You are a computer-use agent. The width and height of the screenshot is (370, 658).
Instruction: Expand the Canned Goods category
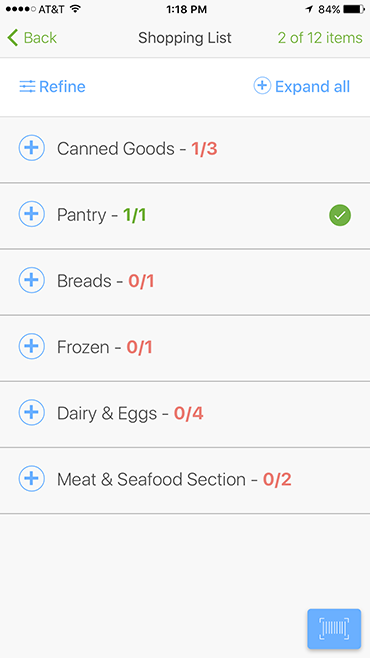click(x=31, y=148)
